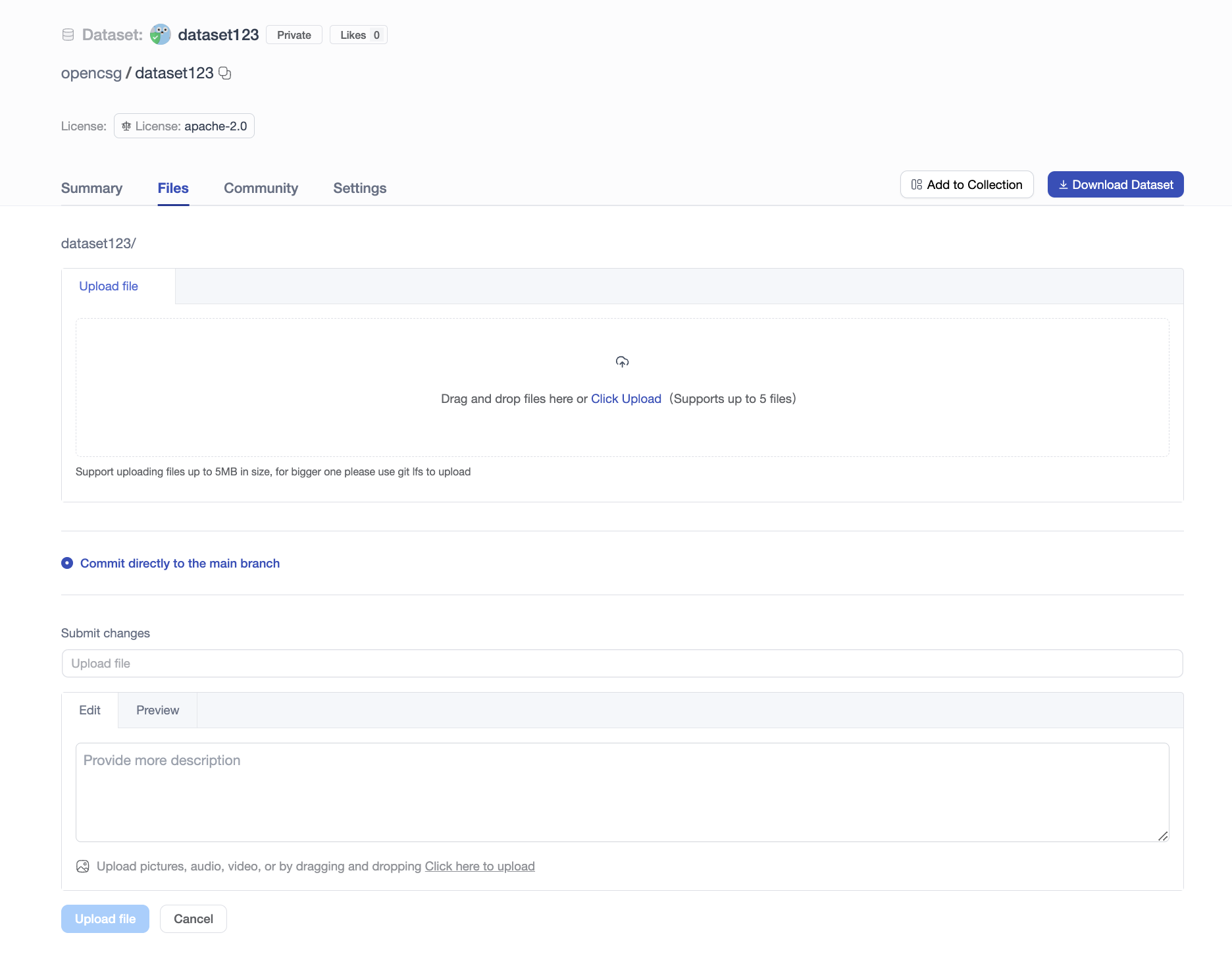The image size is (1232, 960).
Task: Click the image upload icon below description
Action: pos(83,867)
